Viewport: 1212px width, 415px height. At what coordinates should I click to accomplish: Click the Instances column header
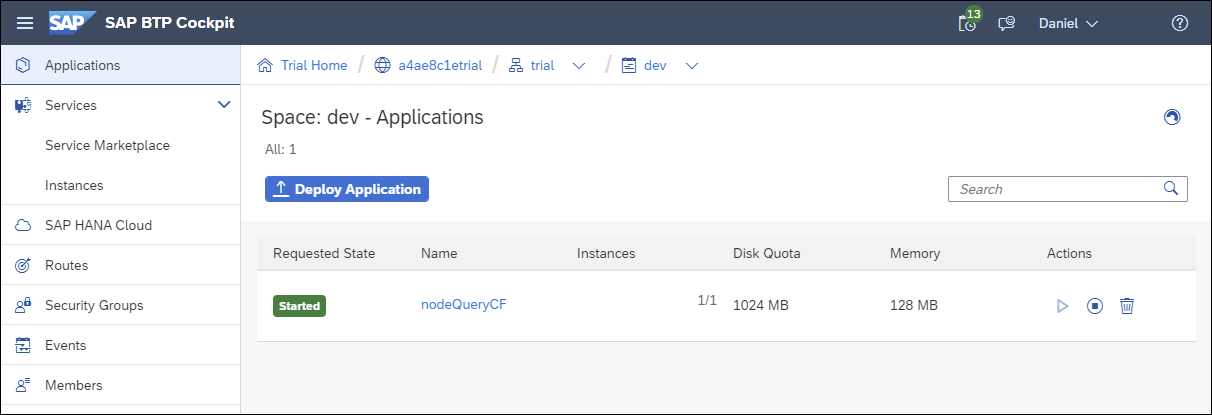point(606,253)
